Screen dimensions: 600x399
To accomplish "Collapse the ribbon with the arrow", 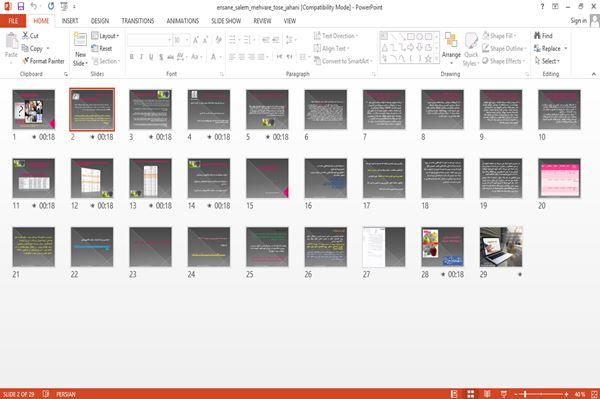I will tap(594, 74).
